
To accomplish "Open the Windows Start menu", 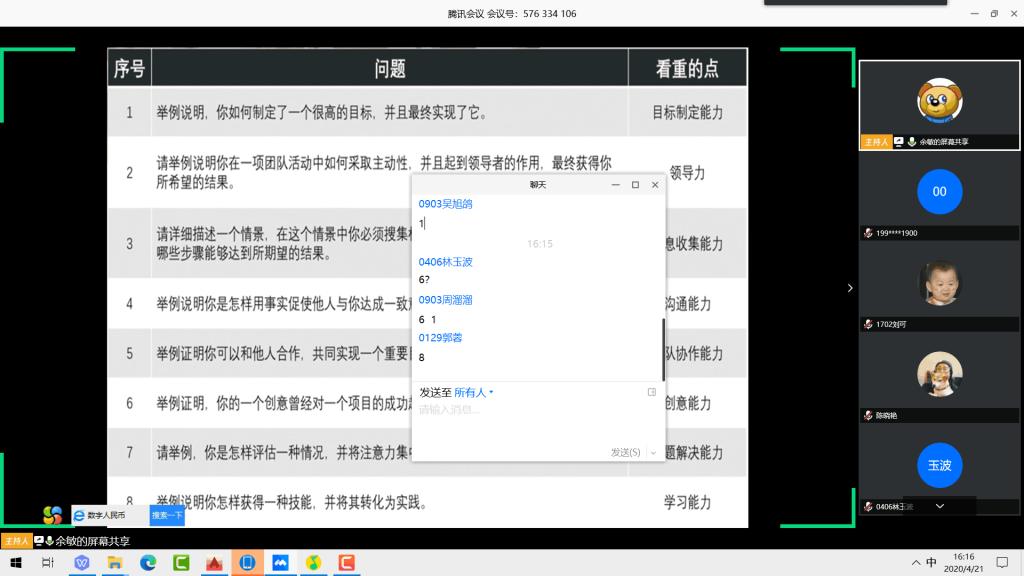I will (14, 563).
